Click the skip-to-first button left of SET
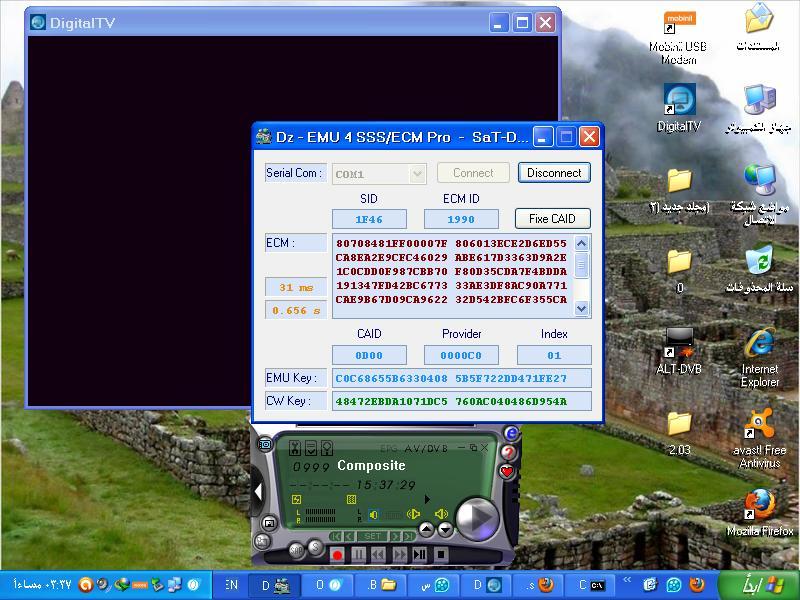 click(335, 536)
